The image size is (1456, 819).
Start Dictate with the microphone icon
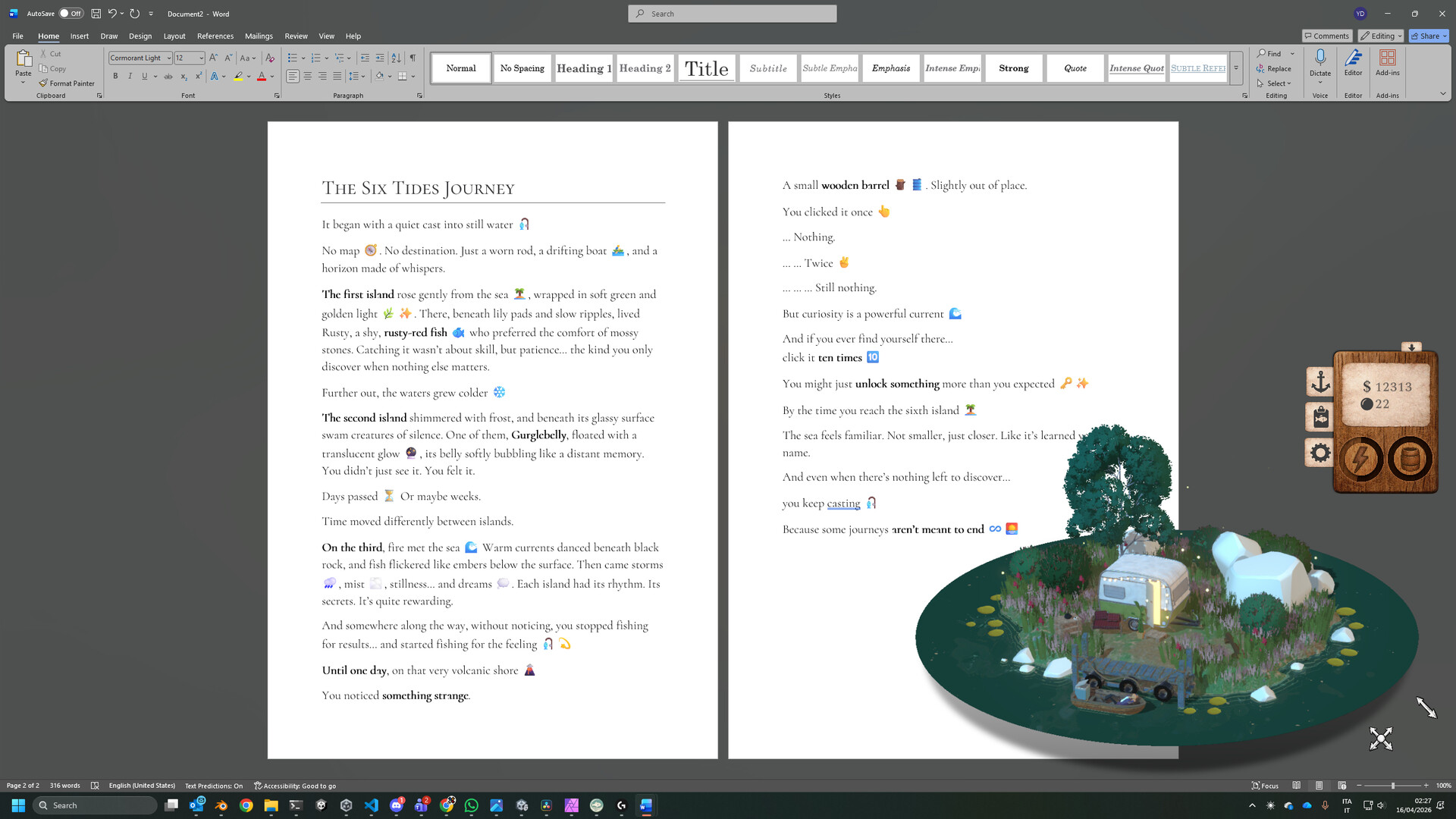click(1319, 58)
